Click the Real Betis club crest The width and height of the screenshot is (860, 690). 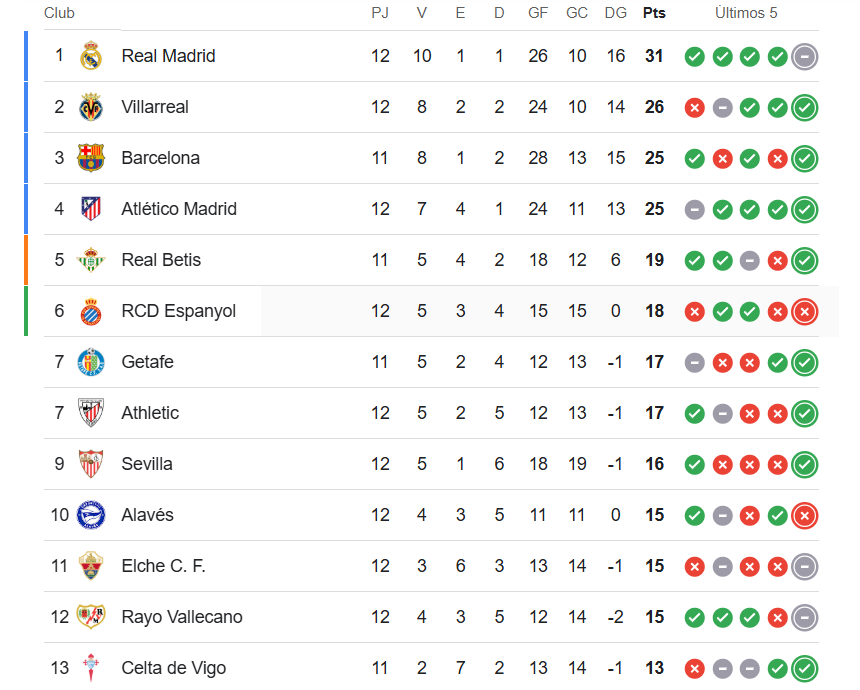pos(91,260)
